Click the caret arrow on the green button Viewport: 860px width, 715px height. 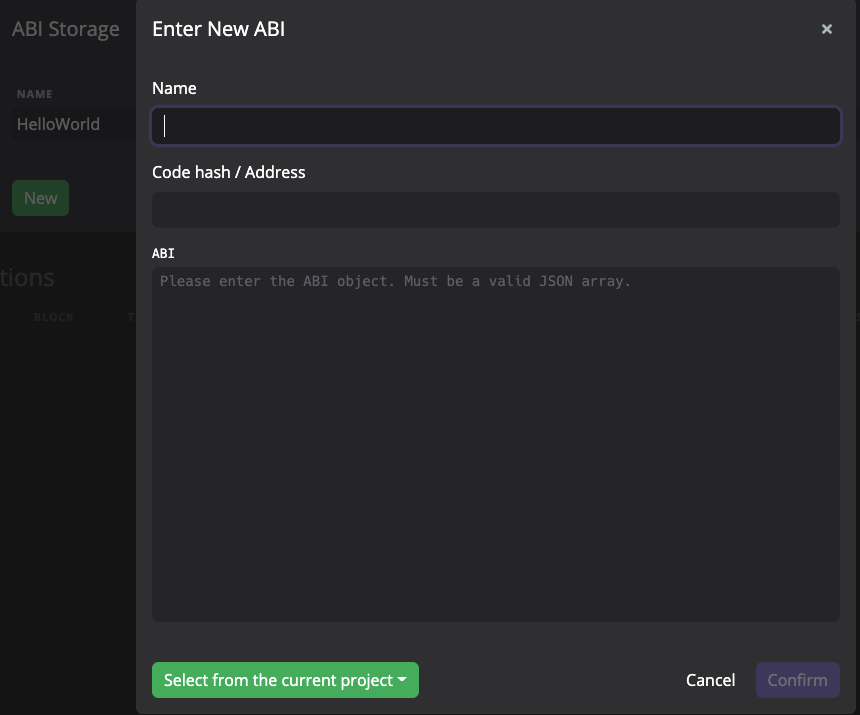coord(402,680)
